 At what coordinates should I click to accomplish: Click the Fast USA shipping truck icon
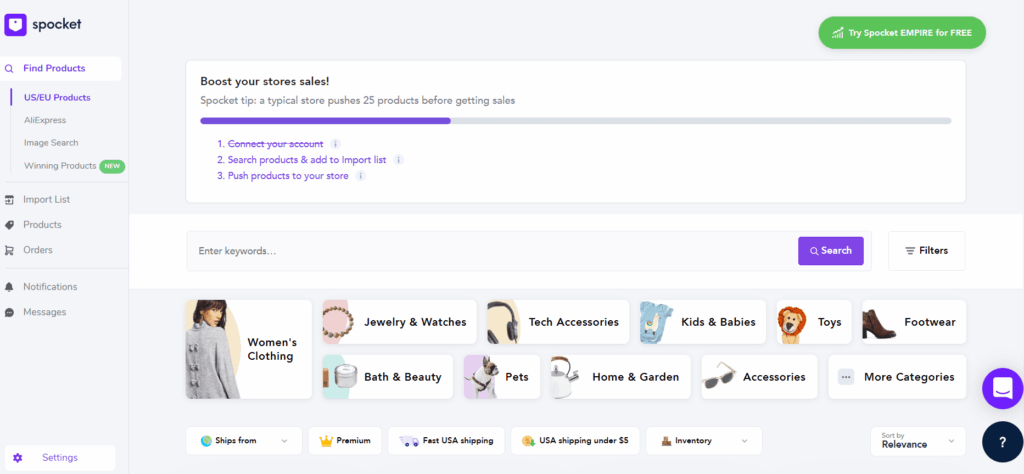click(409, 441)
